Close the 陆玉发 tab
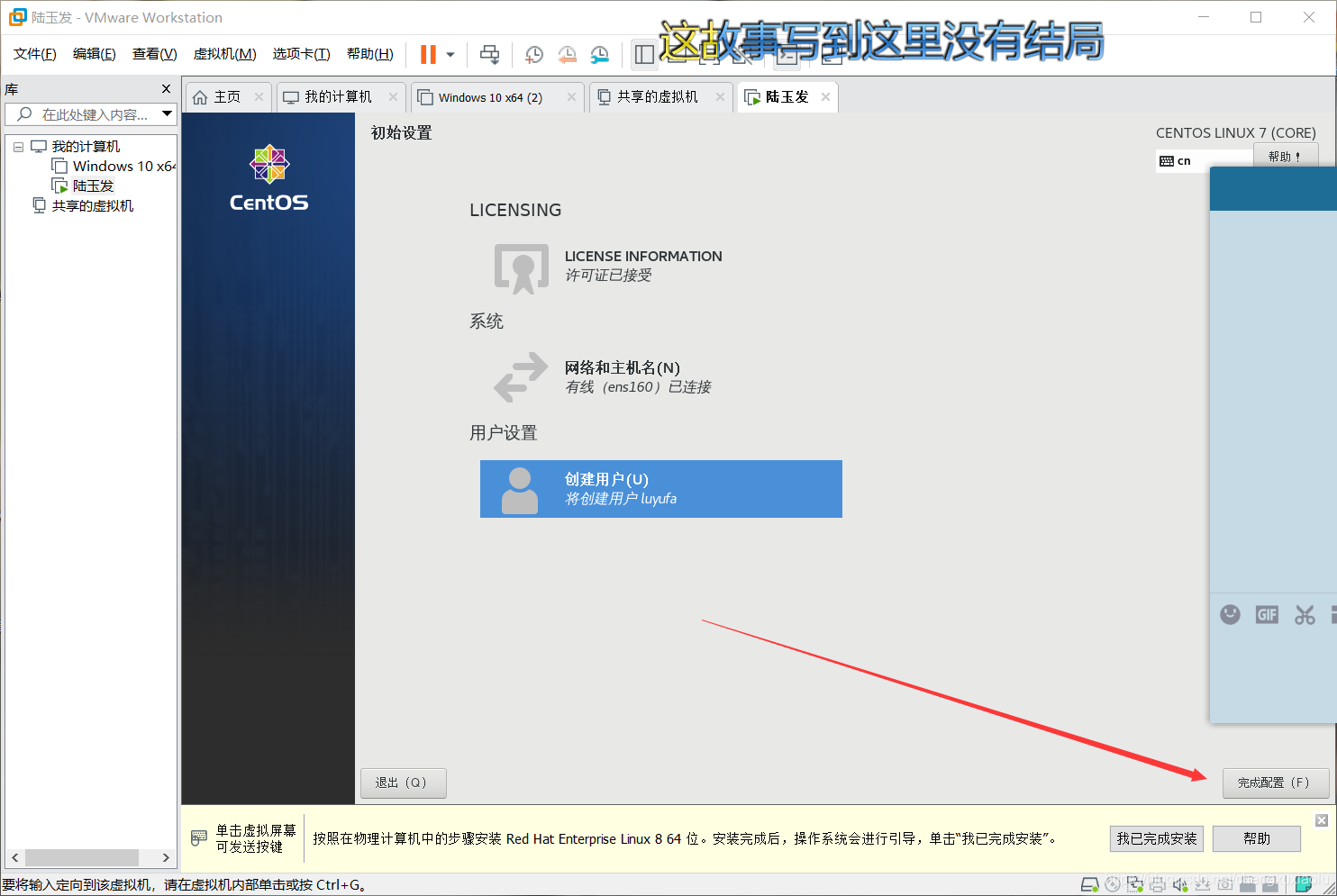 tap(825, 97)
